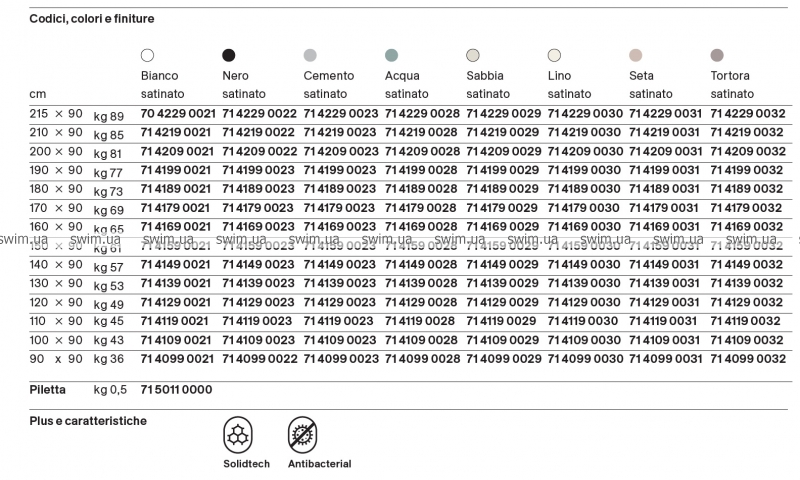Click code 71 4219 0022 in Nero column
The image size is (800, 480).
[x=259, y=132]
